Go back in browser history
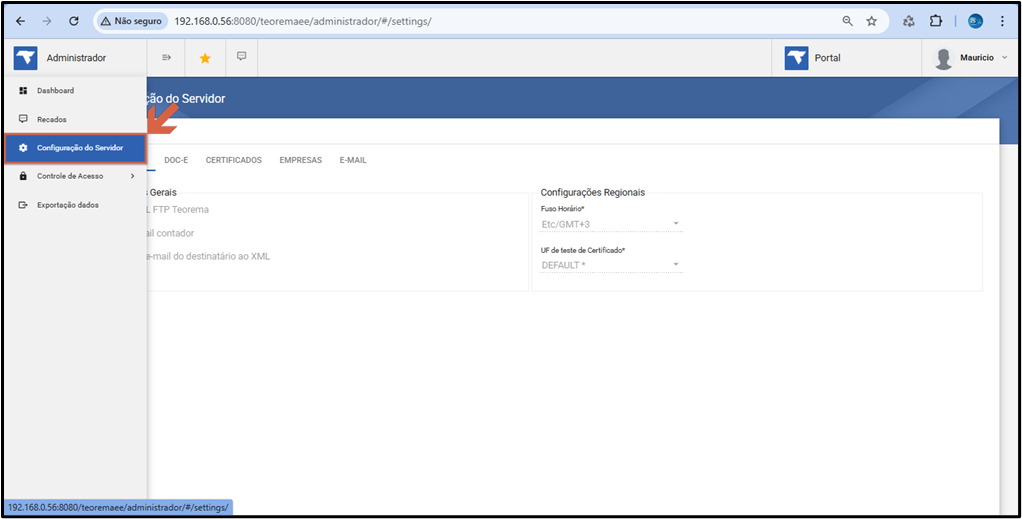1022x519 pixels. pos(20,21)
